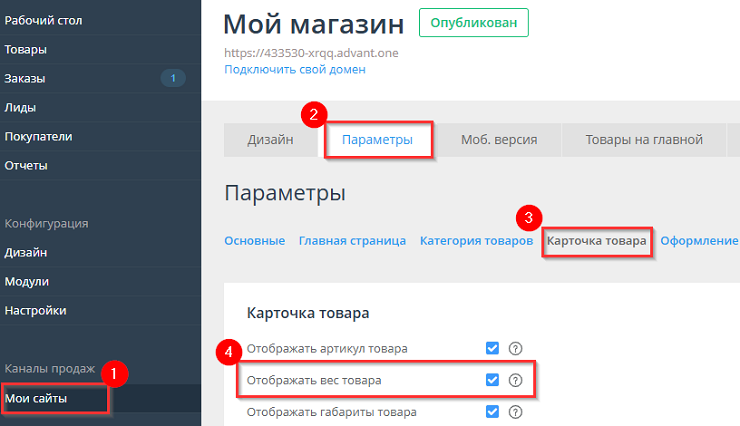Open 'Основные' settings section
Screen dimensions: 740x426
254,241
